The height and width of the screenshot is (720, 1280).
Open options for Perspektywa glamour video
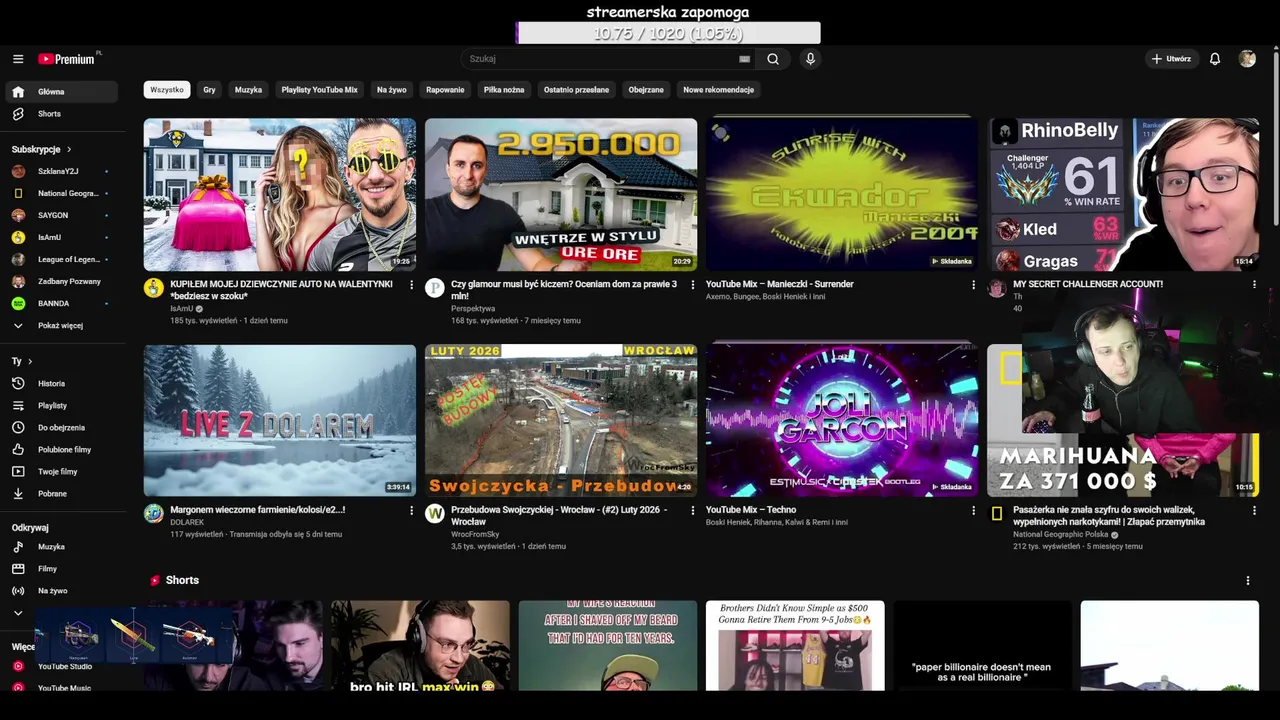pos(692,285)
